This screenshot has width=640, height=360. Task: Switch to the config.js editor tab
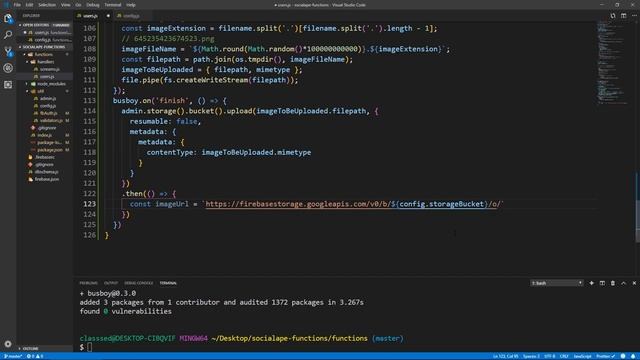(x=131, y=16)
